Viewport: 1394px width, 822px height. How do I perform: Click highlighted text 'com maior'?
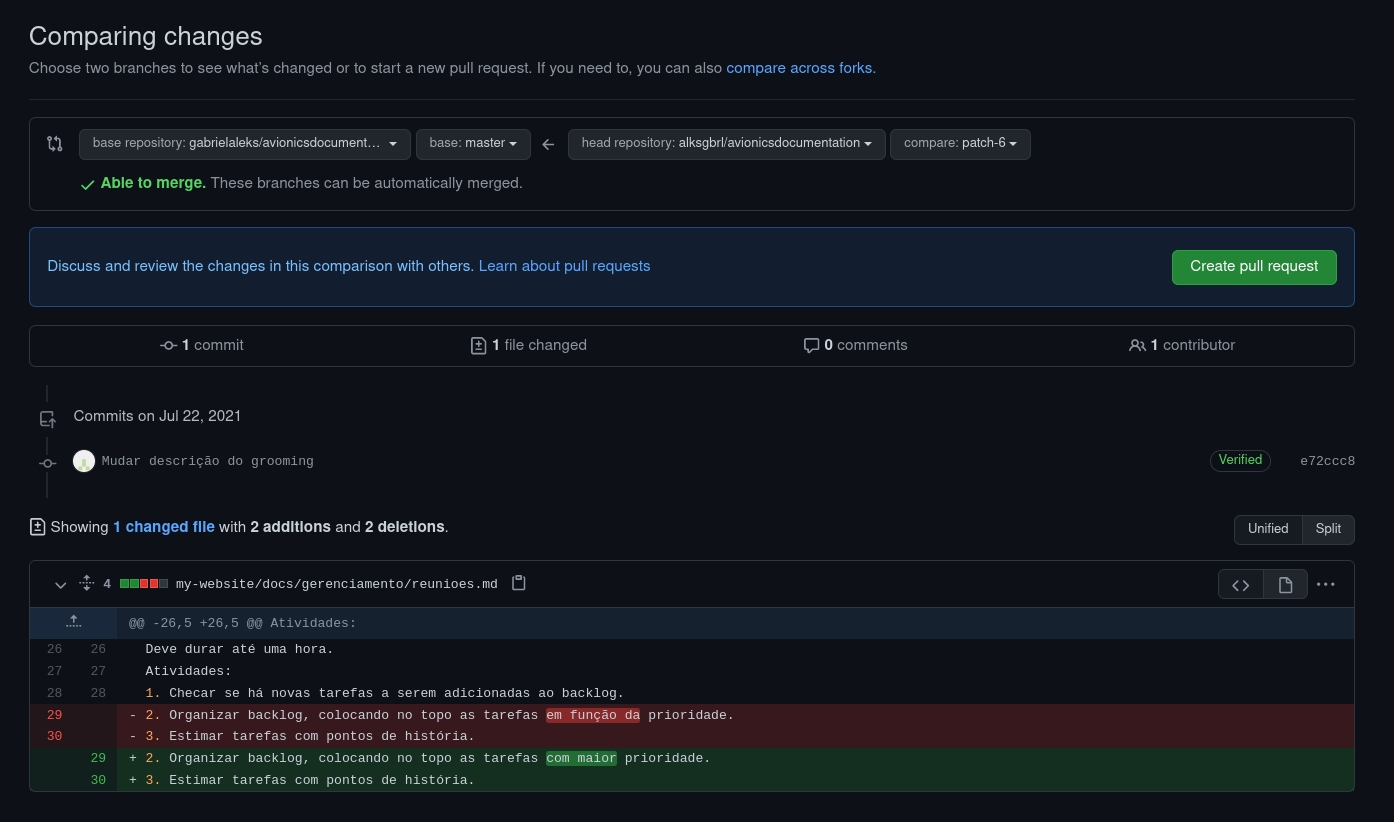click(x=581, y=758)
